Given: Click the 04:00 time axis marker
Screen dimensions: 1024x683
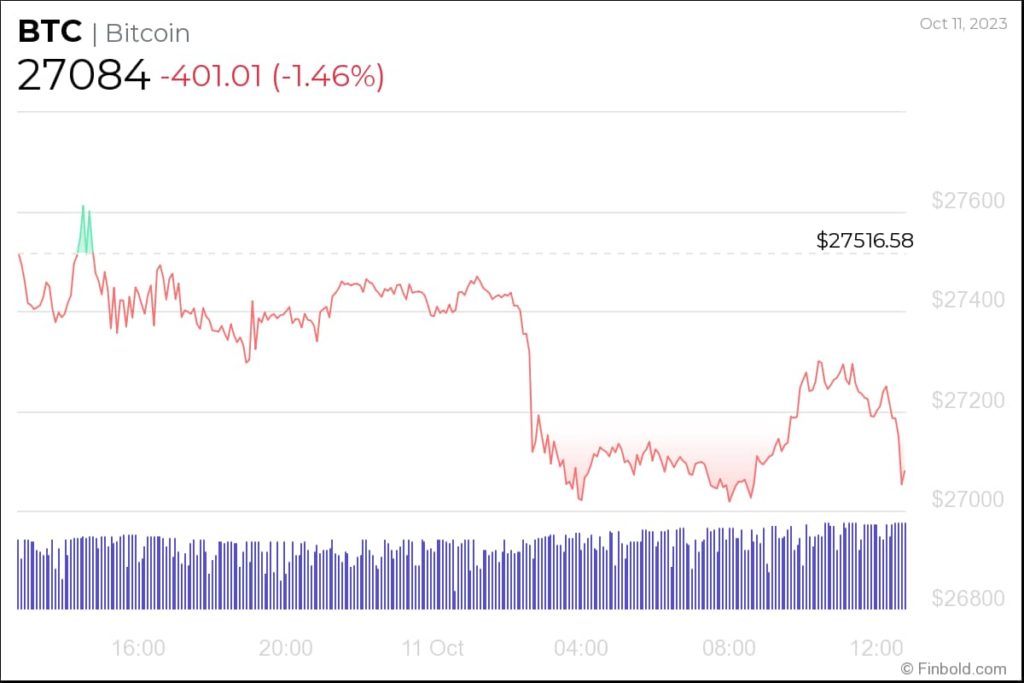Looking at the screenshot, I should click(x=581, y=647).
